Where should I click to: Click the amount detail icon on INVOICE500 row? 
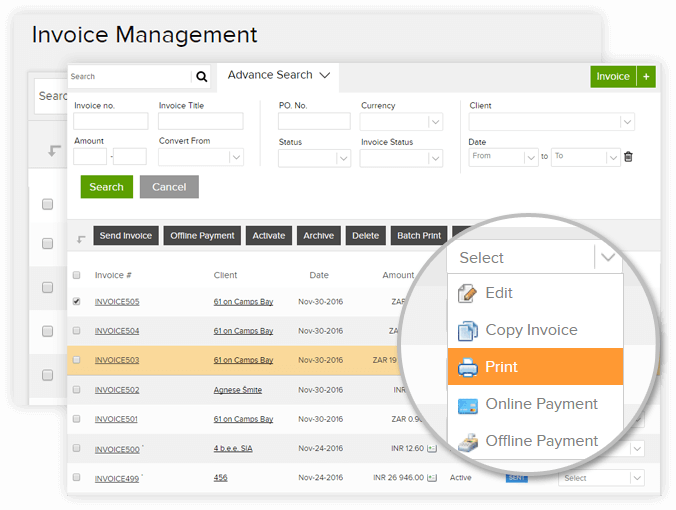[x=432, y=449]
